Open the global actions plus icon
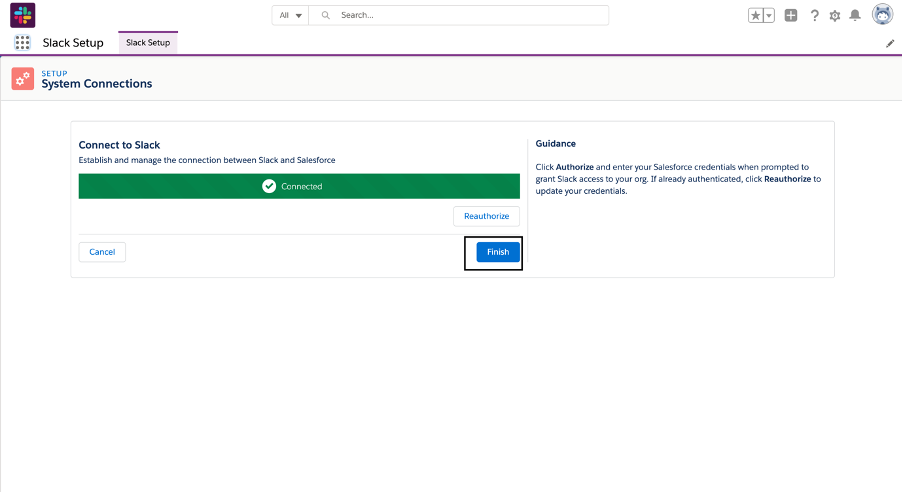The image size is (902, 492). coord(791,16)
